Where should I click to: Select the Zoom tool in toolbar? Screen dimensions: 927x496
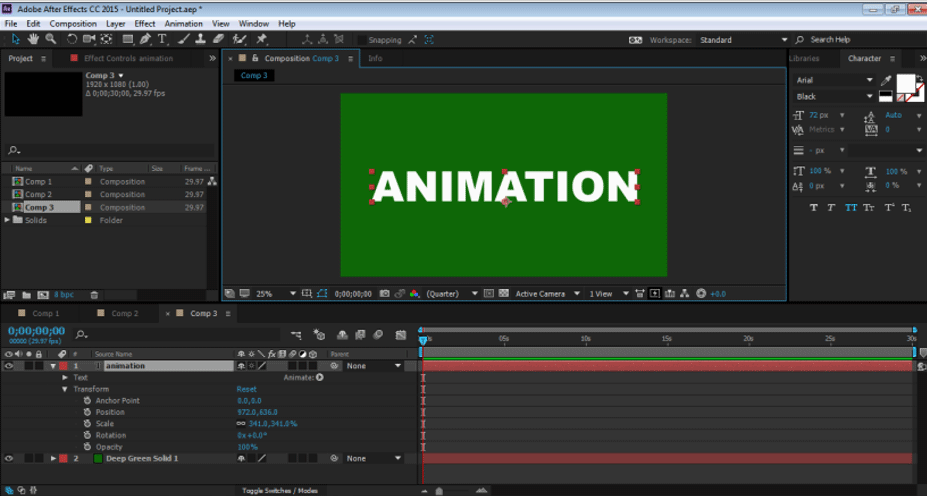click(51, 39)
